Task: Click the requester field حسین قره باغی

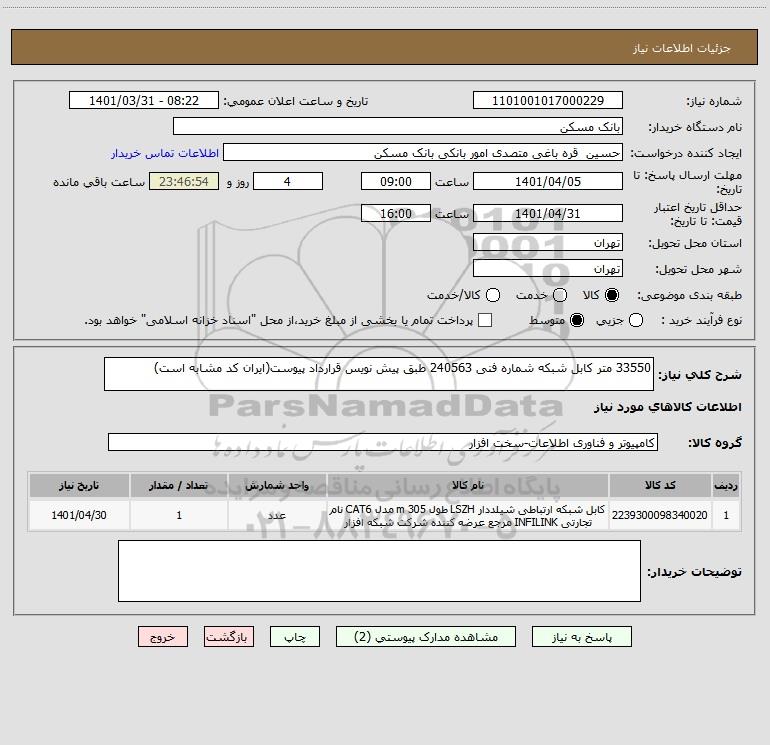Action: point(423,153)
